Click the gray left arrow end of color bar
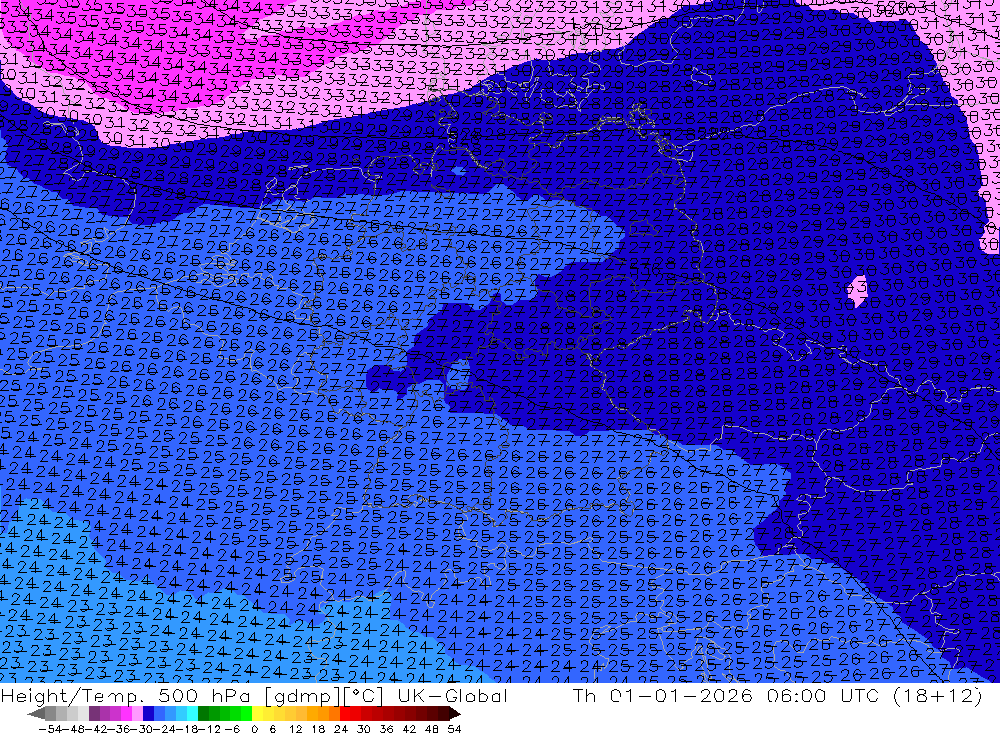This screenshot has height=733, width=1000. click(x=36, y=714)
